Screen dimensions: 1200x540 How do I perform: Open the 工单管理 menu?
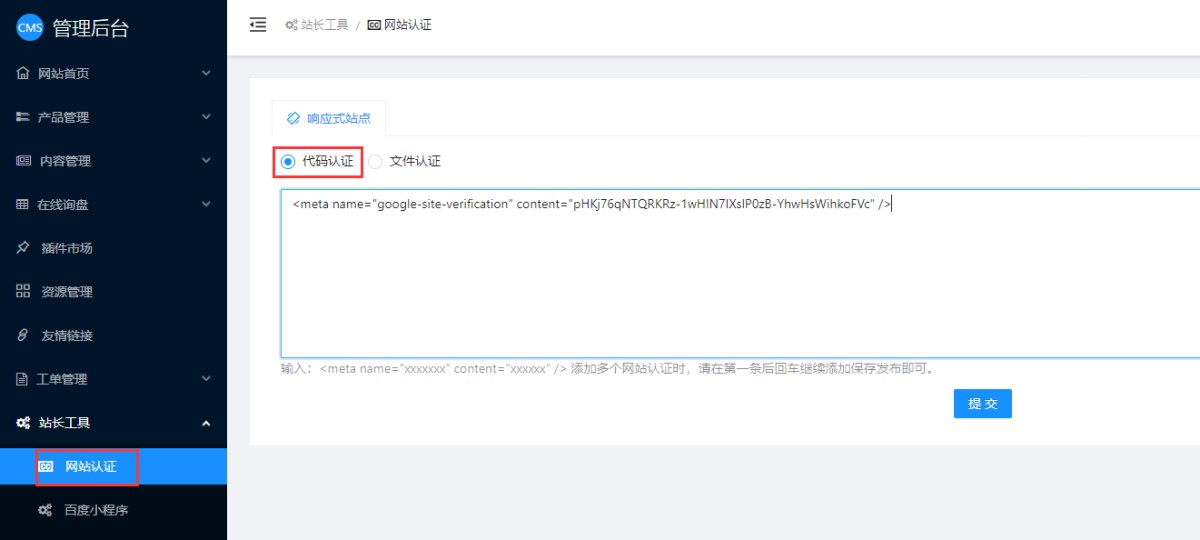click(113, 379)
